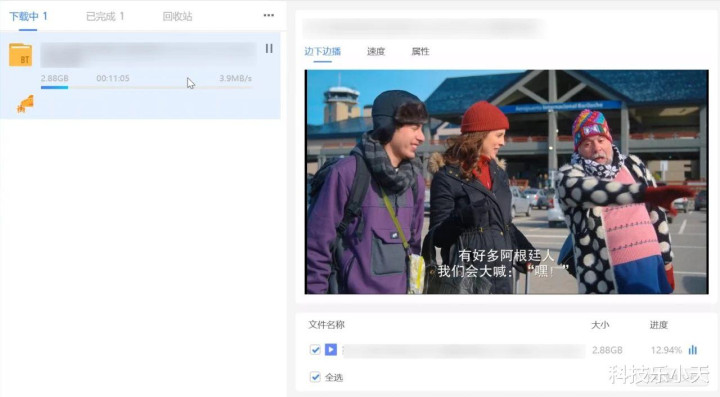Image resolution: width=720 pixels, height=397 pixels.
Task: Select the 边下边播 tab
Action: pyautogui.click(x=322, y=51)
